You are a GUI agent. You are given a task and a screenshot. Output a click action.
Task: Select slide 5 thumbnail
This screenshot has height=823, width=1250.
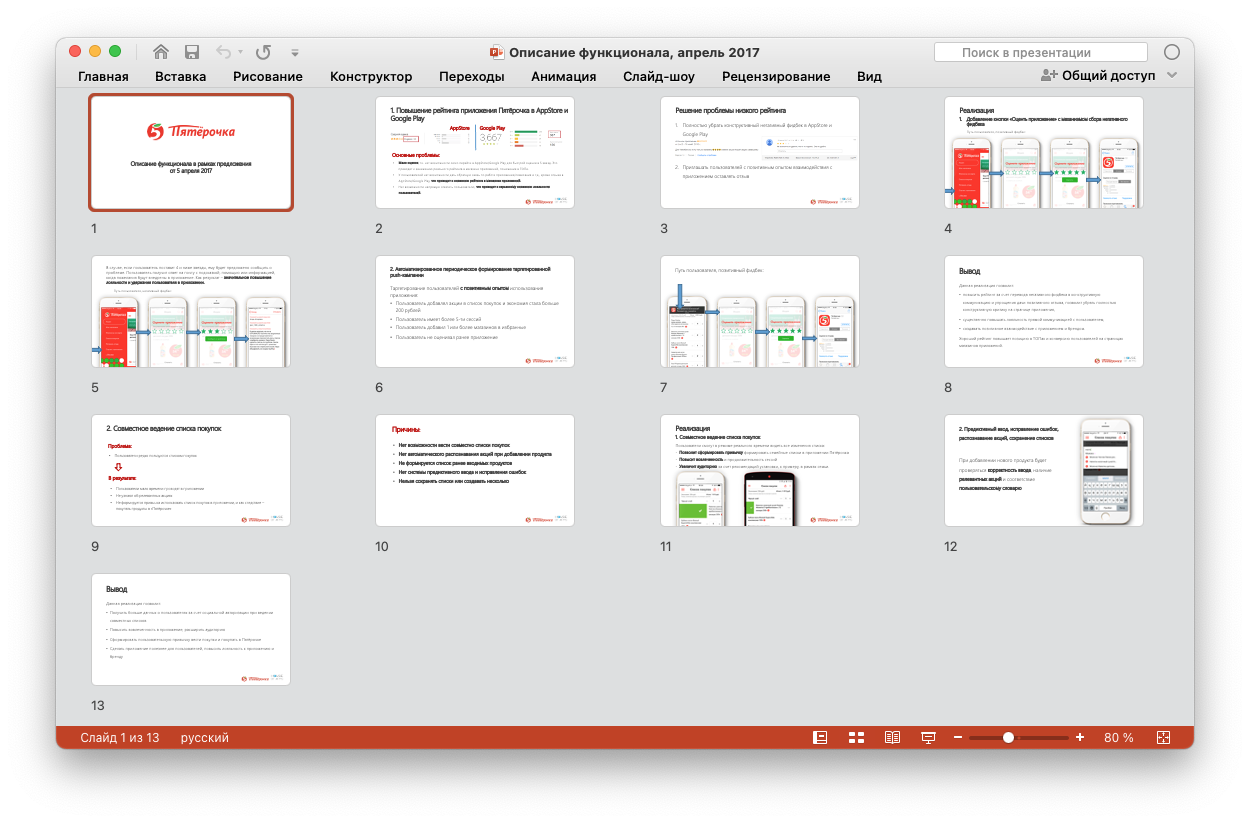191,312
